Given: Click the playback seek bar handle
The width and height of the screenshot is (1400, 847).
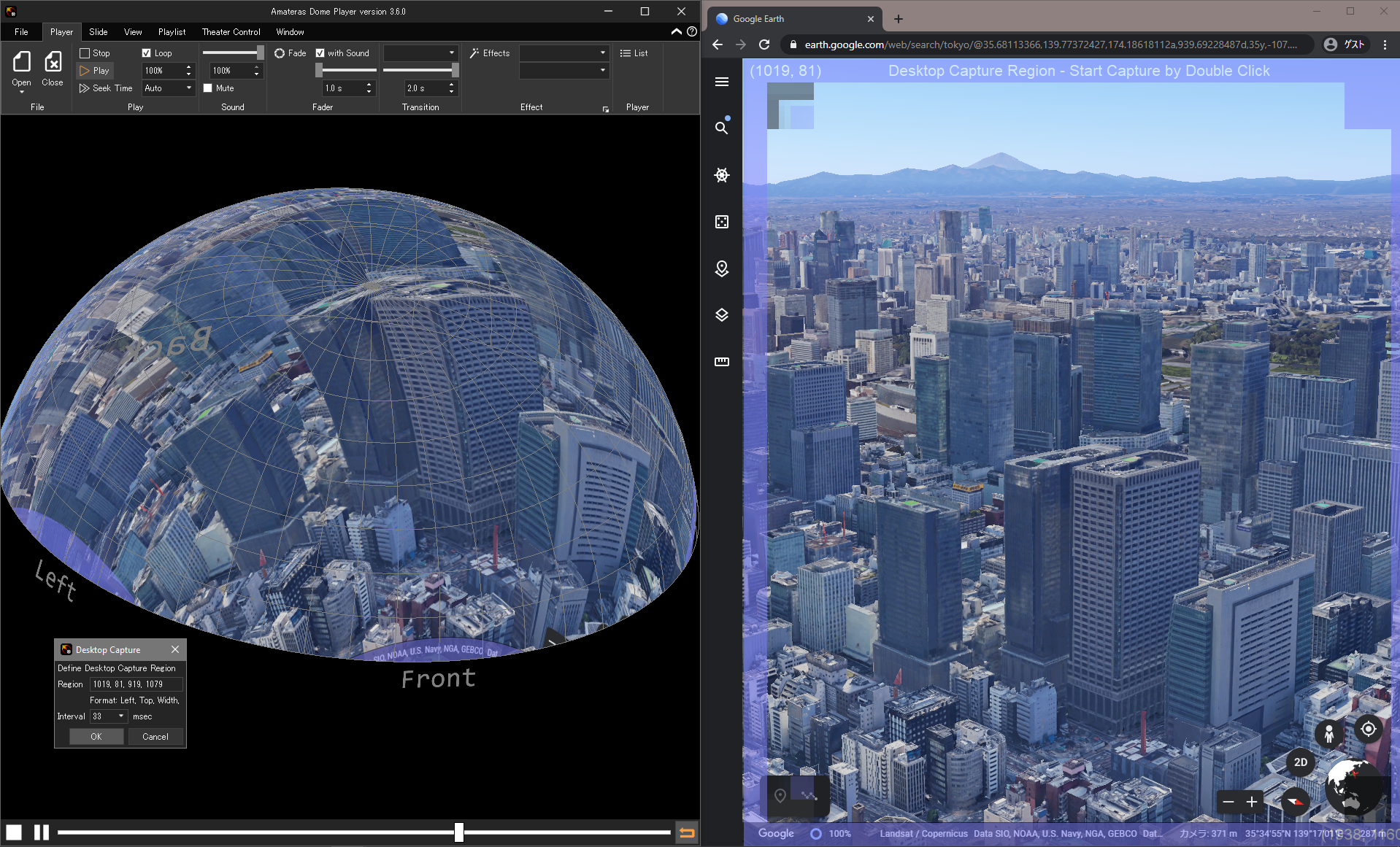Looking at the screenshot, I should pyautogui.click(x=459, y=832).
